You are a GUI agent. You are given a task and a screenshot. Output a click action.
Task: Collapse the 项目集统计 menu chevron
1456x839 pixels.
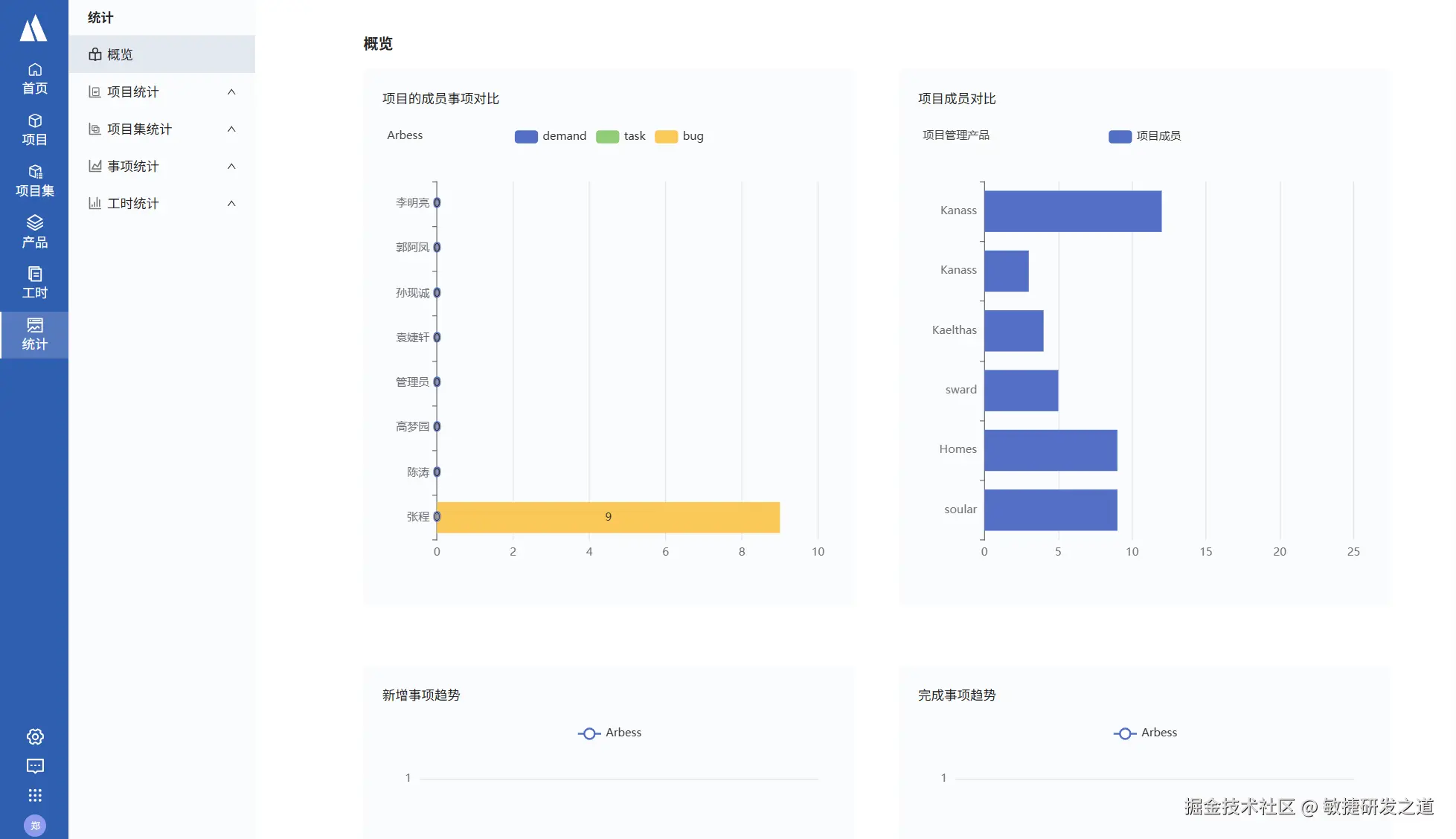click(231, 129)
